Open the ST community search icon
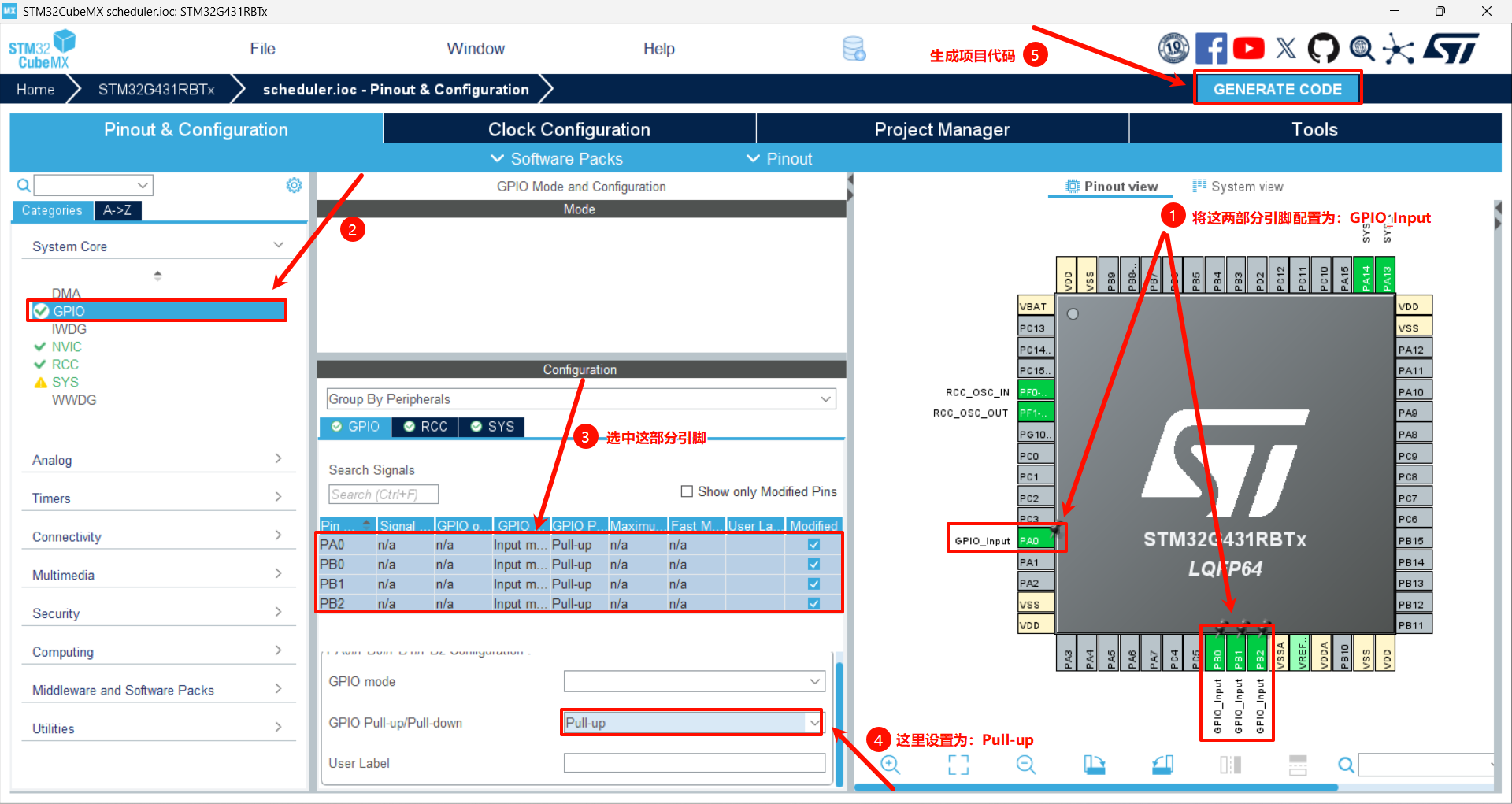1512x804 pixels. pos(1362,48)
